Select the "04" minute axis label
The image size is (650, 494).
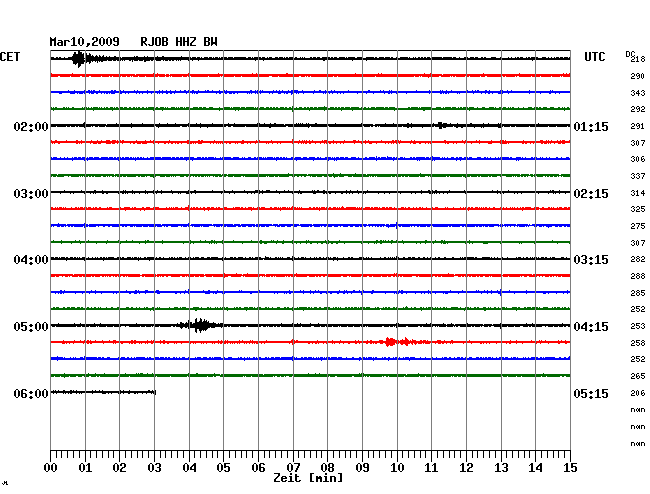[189, 468]
